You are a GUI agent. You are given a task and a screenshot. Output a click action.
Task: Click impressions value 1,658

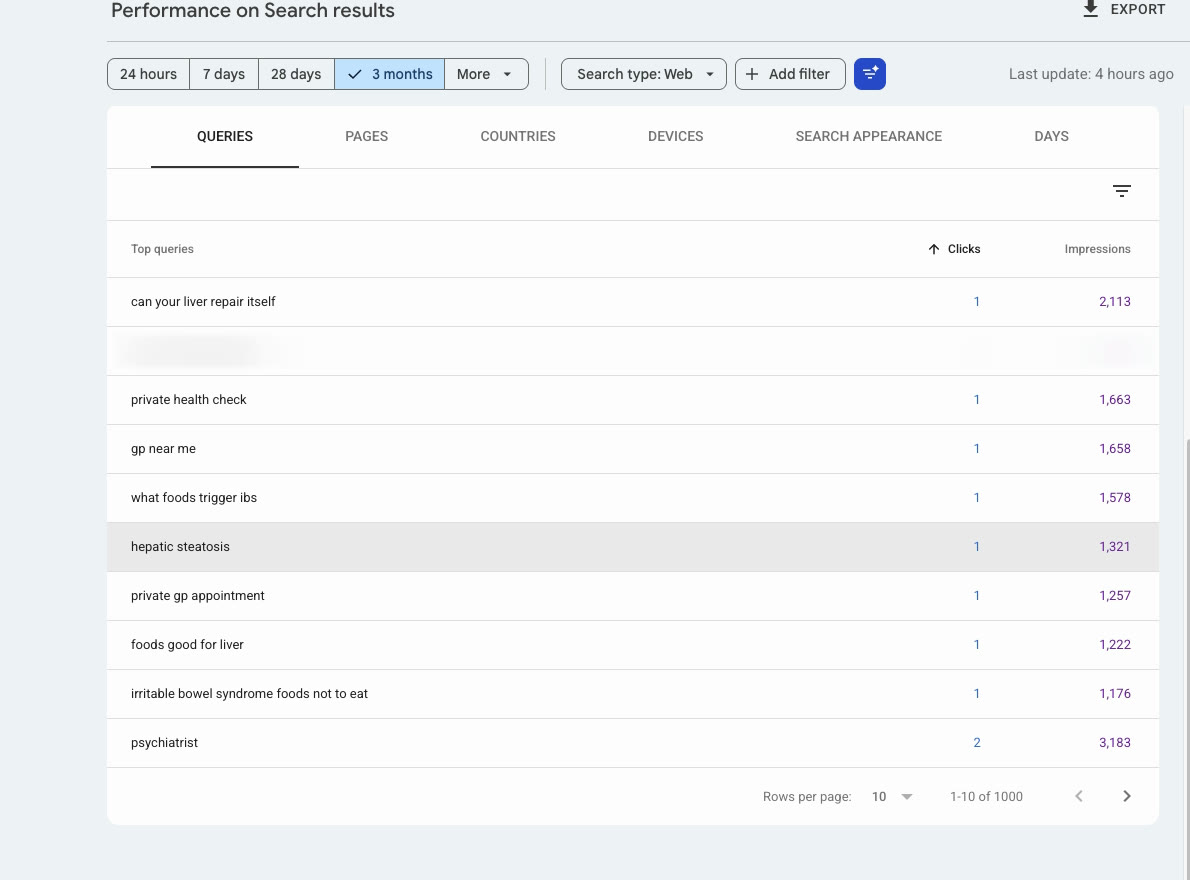1114,449
